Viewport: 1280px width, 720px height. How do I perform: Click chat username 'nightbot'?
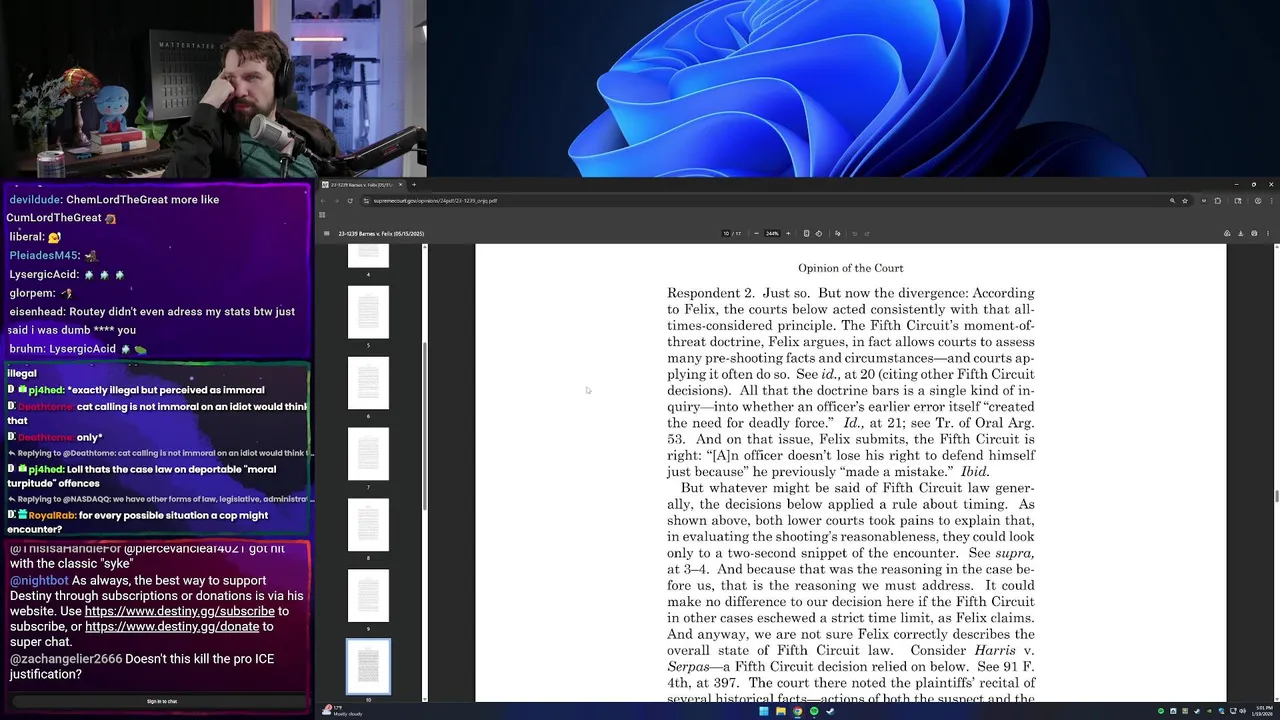point(40,580)
